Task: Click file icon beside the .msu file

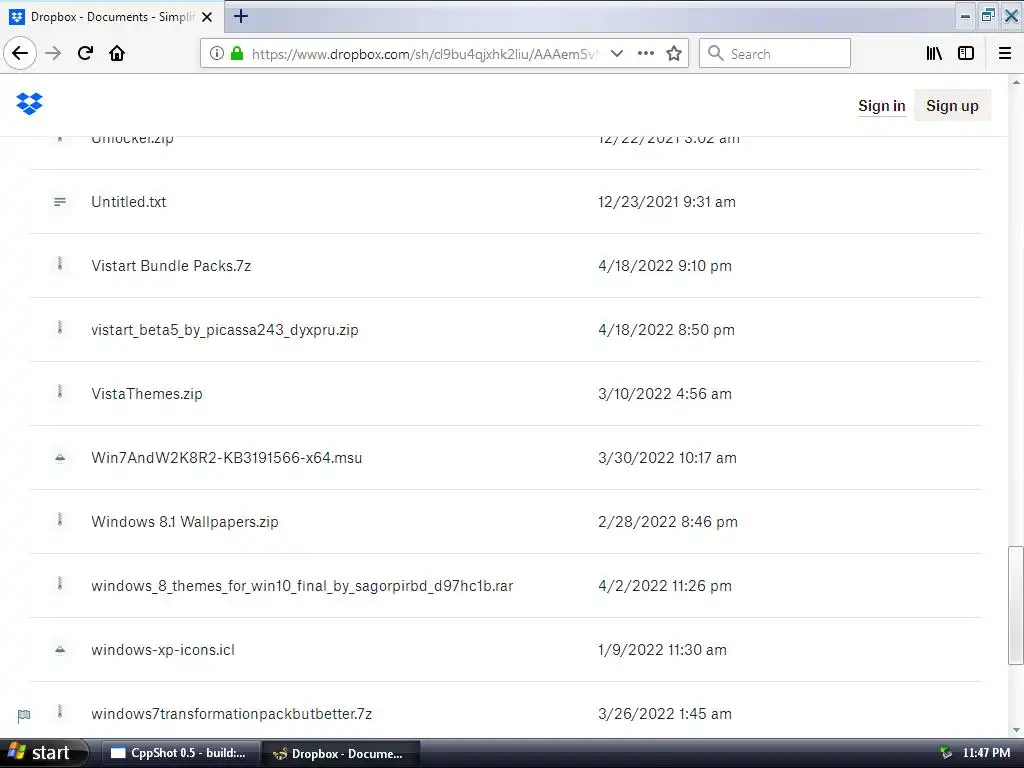Action: [x=59, y=458]
